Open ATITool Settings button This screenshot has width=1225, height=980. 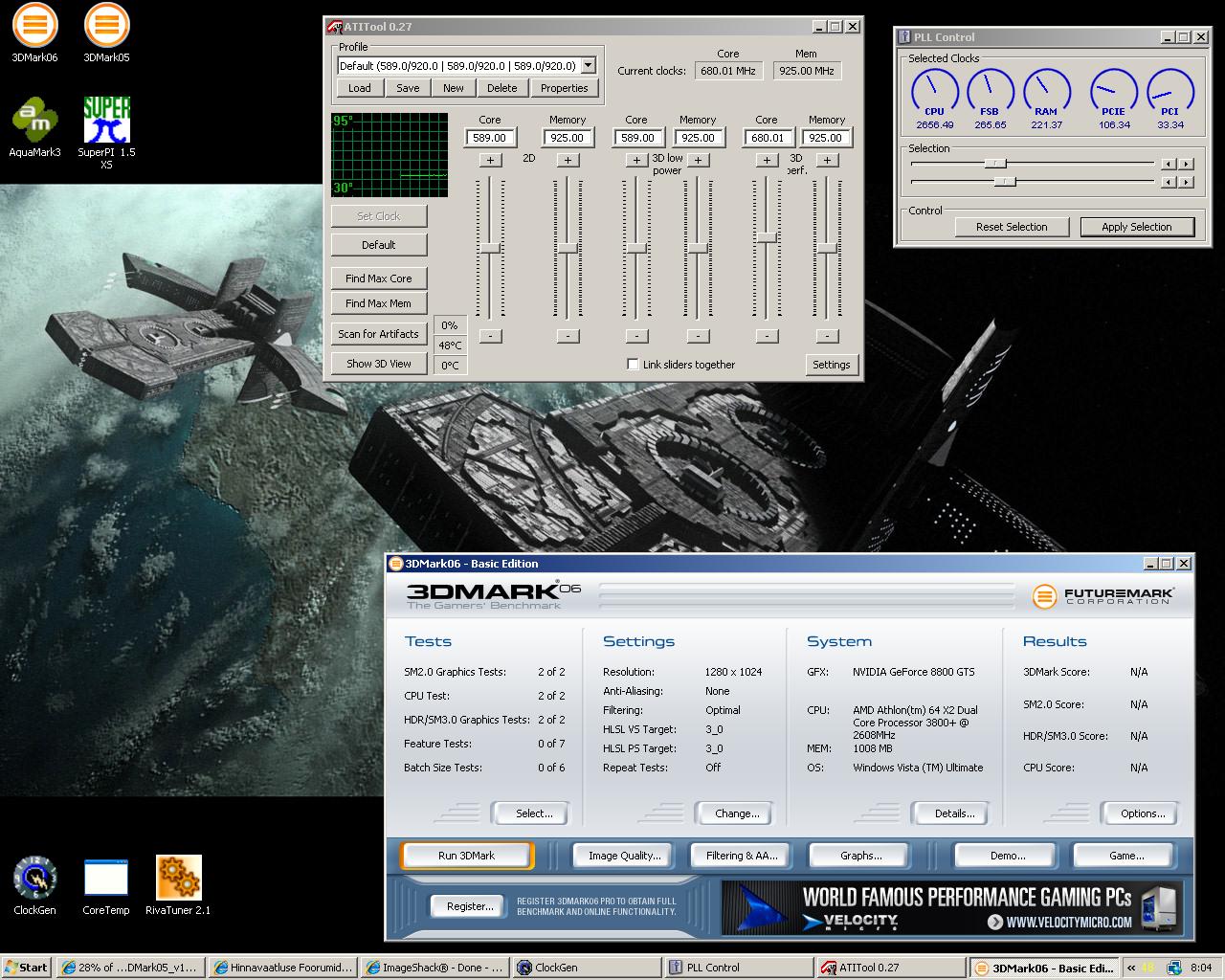point(831,365)
